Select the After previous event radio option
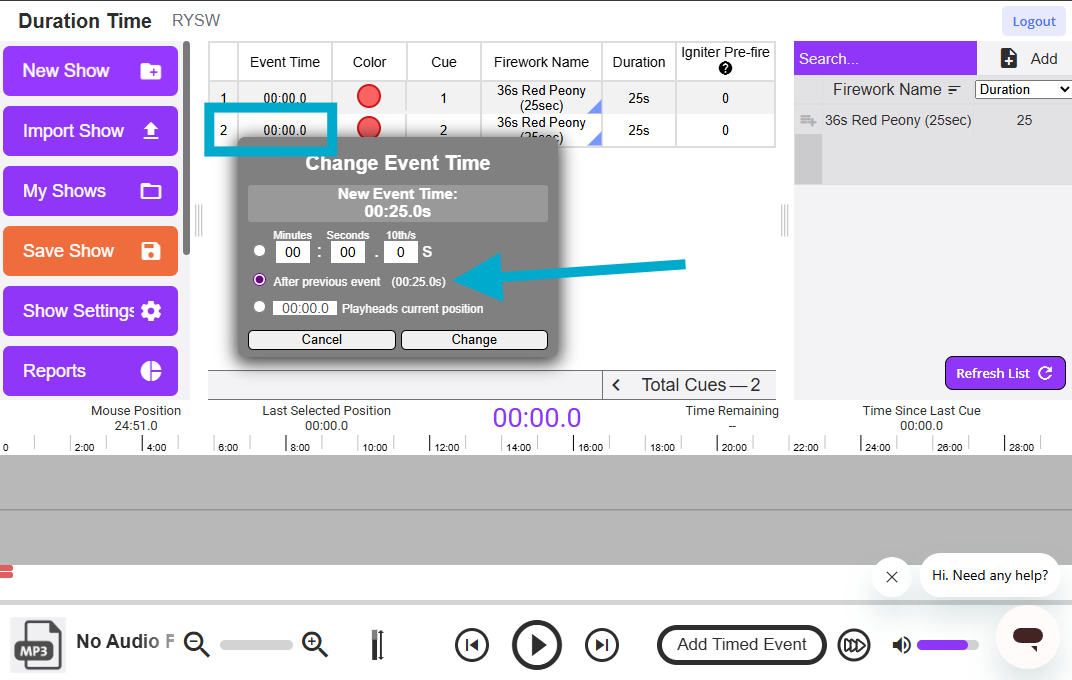Viewport: 1072px width, 680px height. tap(261, 280)
